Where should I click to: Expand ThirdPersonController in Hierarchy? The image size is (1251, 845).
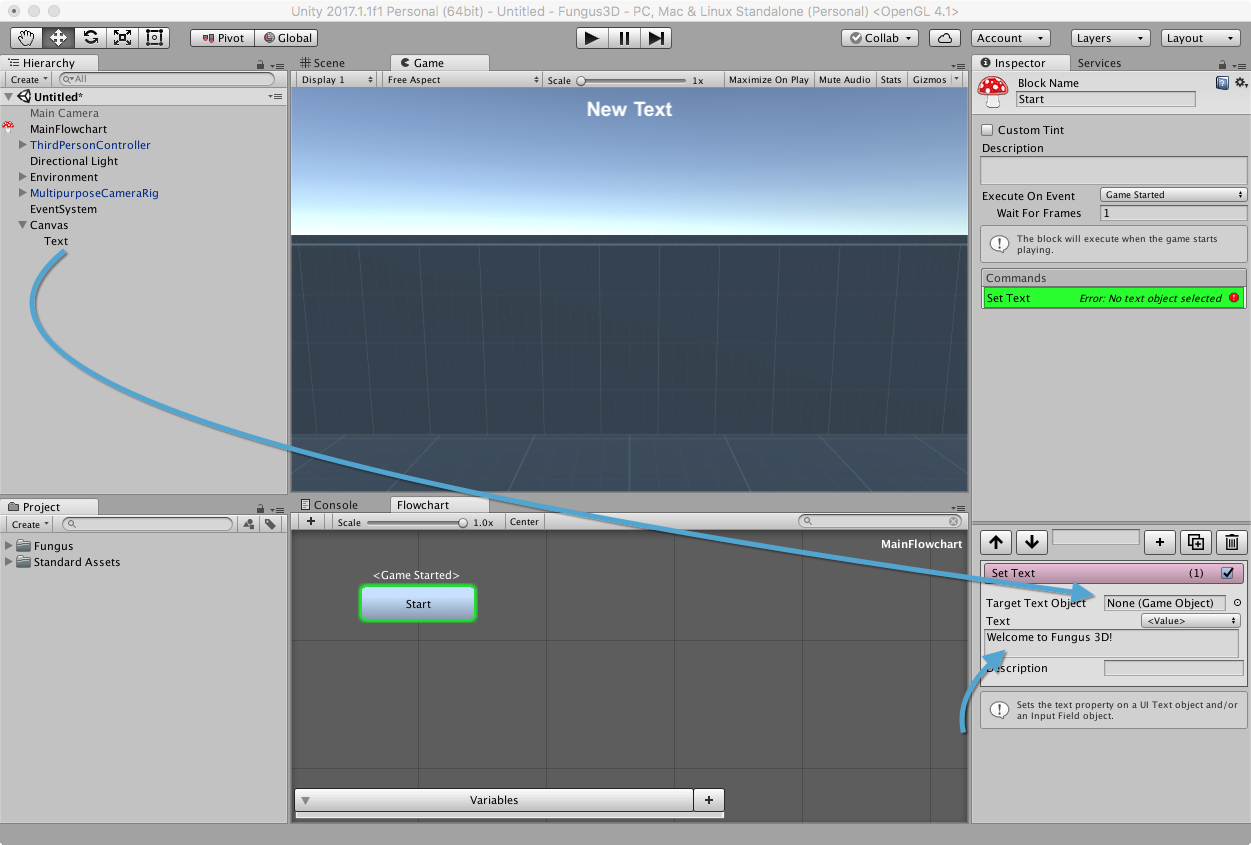22,145
